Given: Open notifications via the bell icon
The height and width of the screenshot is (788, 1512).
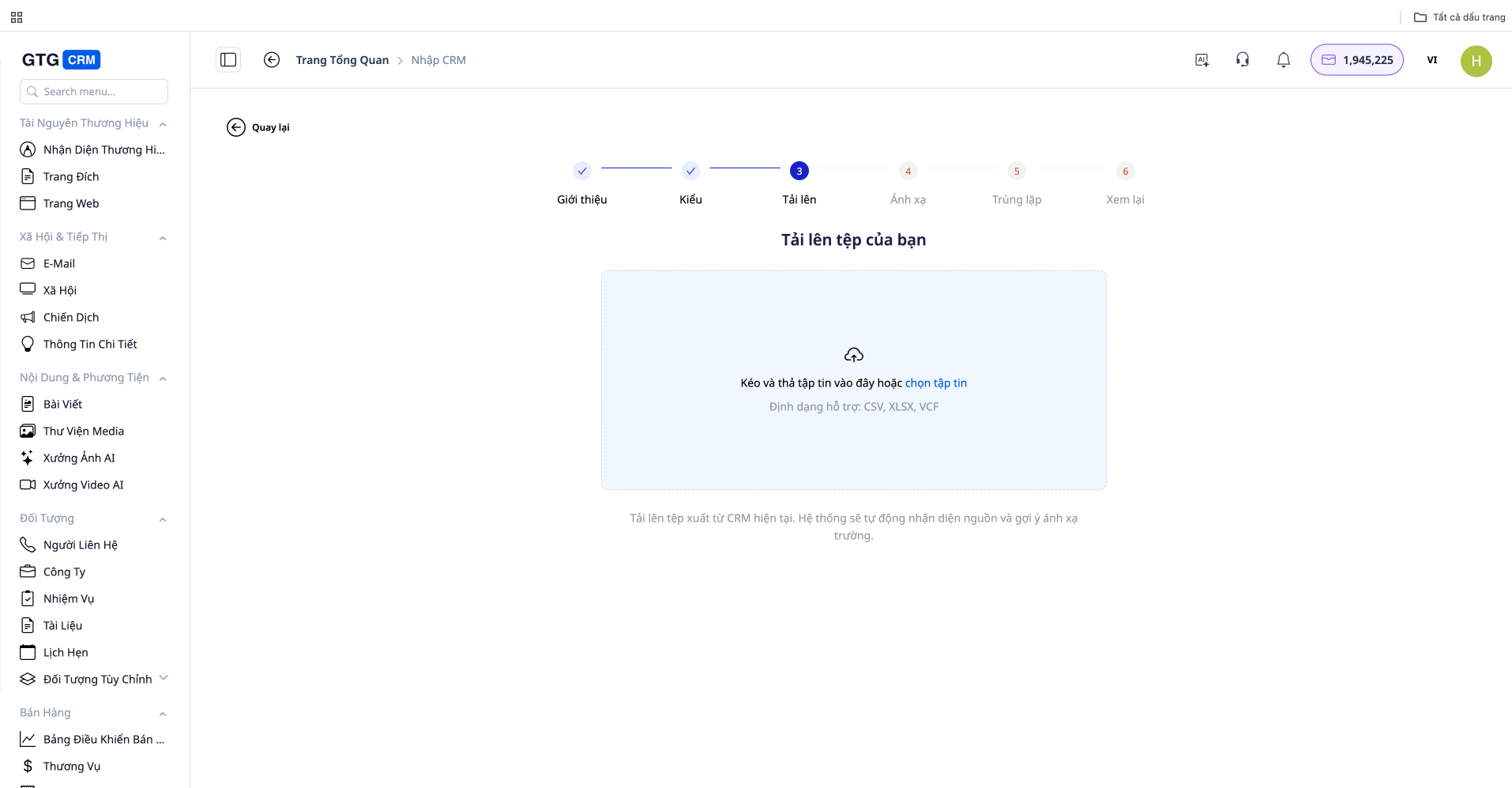Looking at the screenshot, I should [x=1283, y=59].
